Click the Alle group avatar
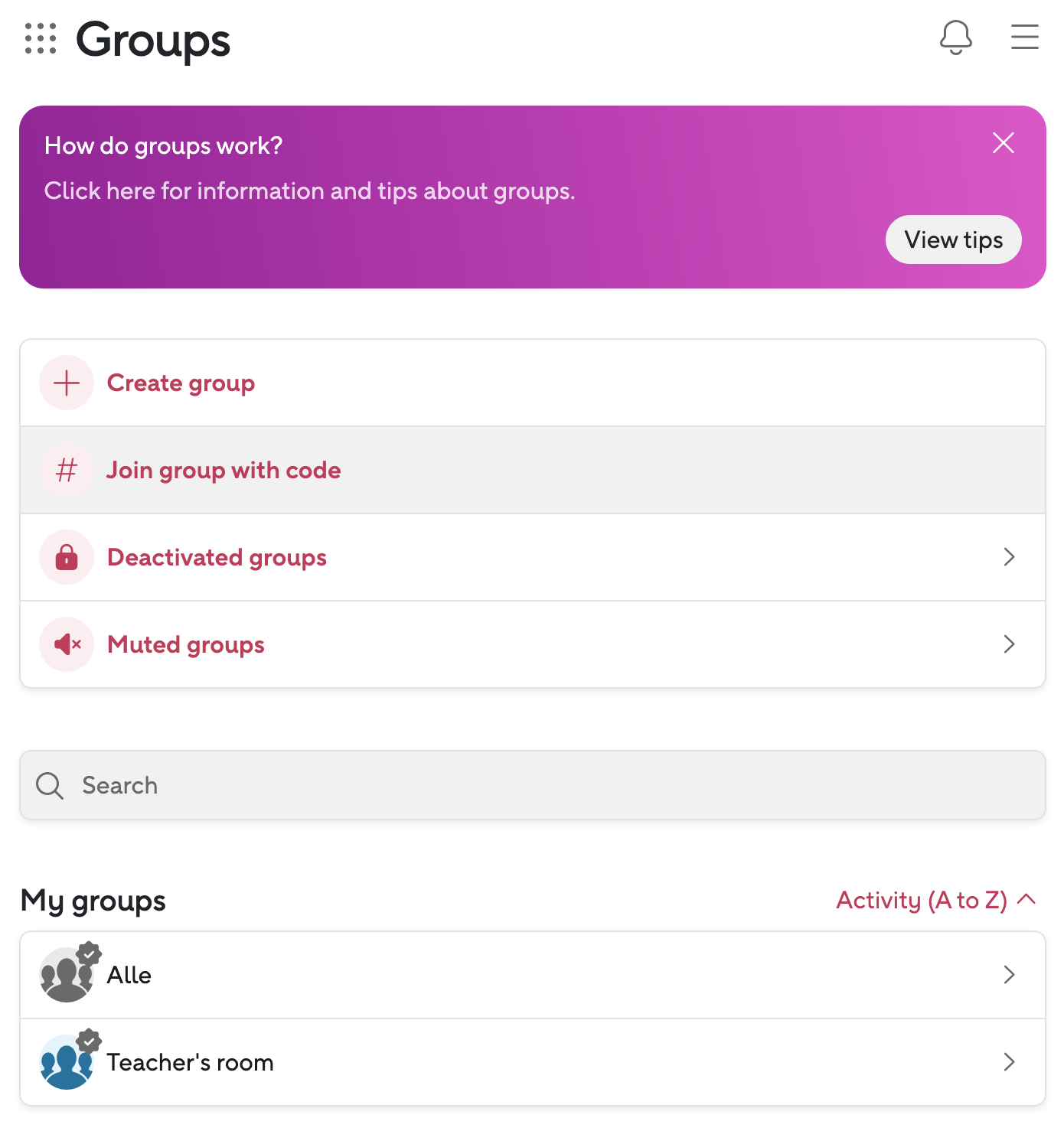This screenshot has height=1131, width=1064. (67, 975)
